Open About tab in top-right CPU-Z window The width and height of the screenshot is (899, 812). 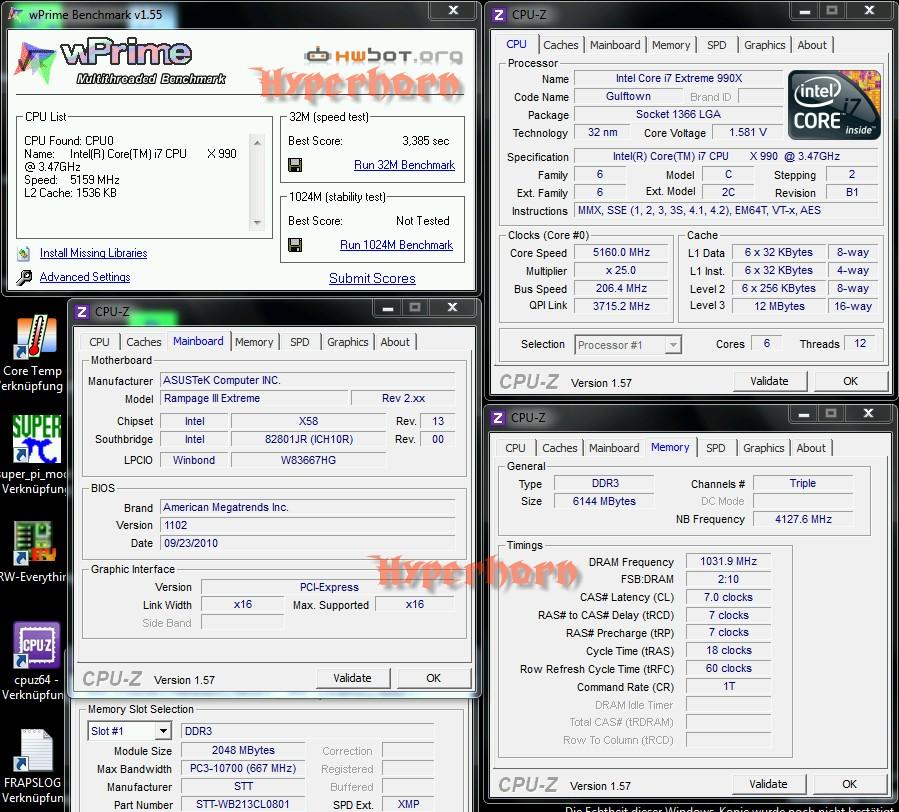coord(812,45)
